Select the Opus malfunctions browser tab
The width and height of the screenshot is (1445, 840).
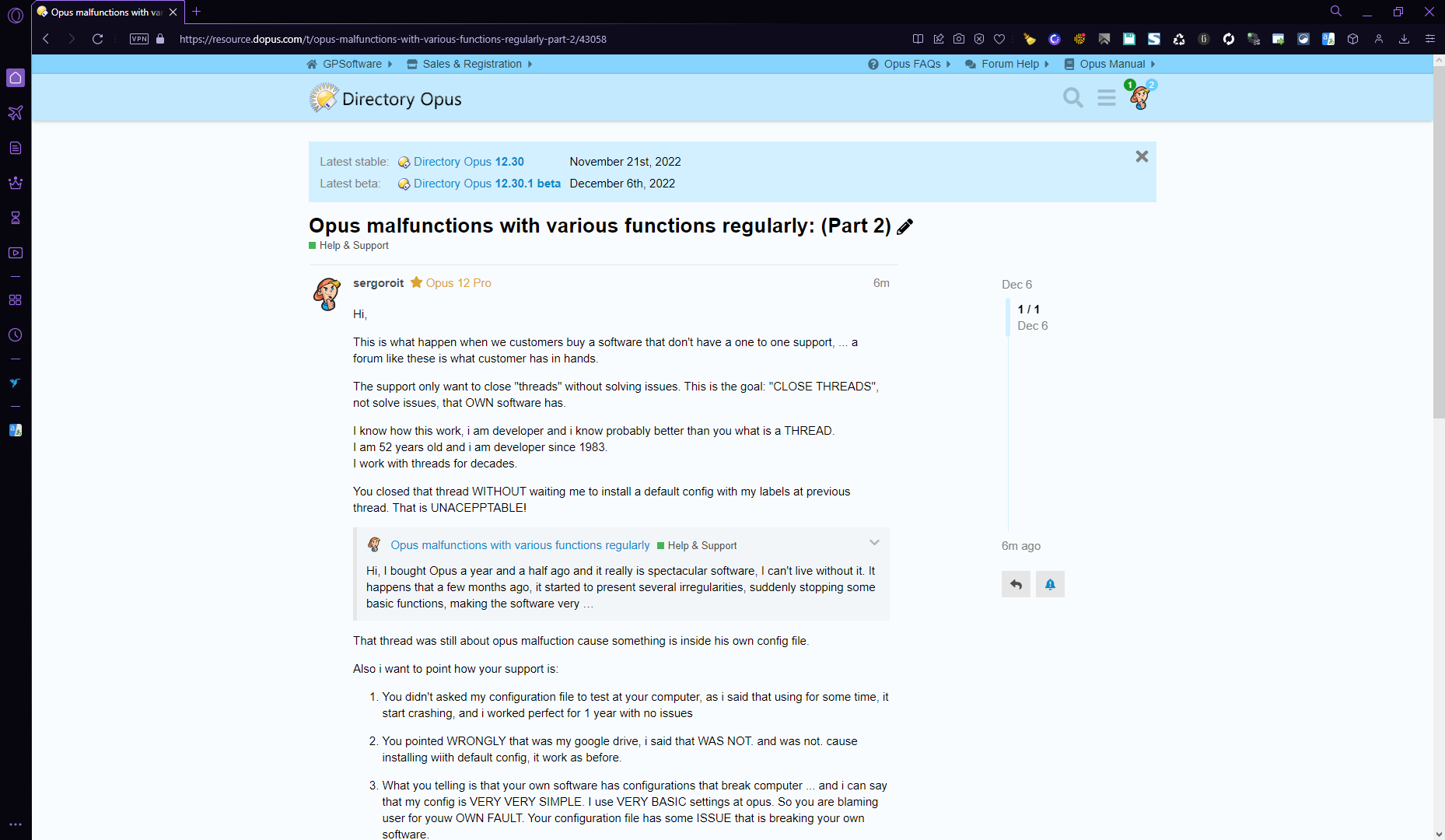(x=108, y=12)
